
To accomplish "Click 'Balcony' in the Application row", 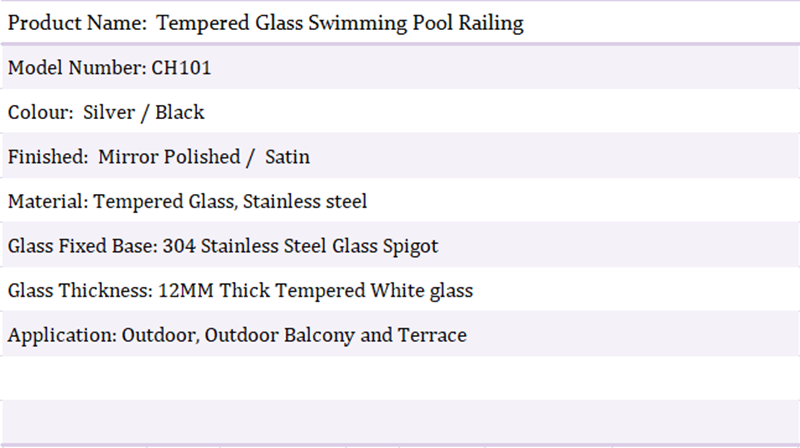I will 319,336.
